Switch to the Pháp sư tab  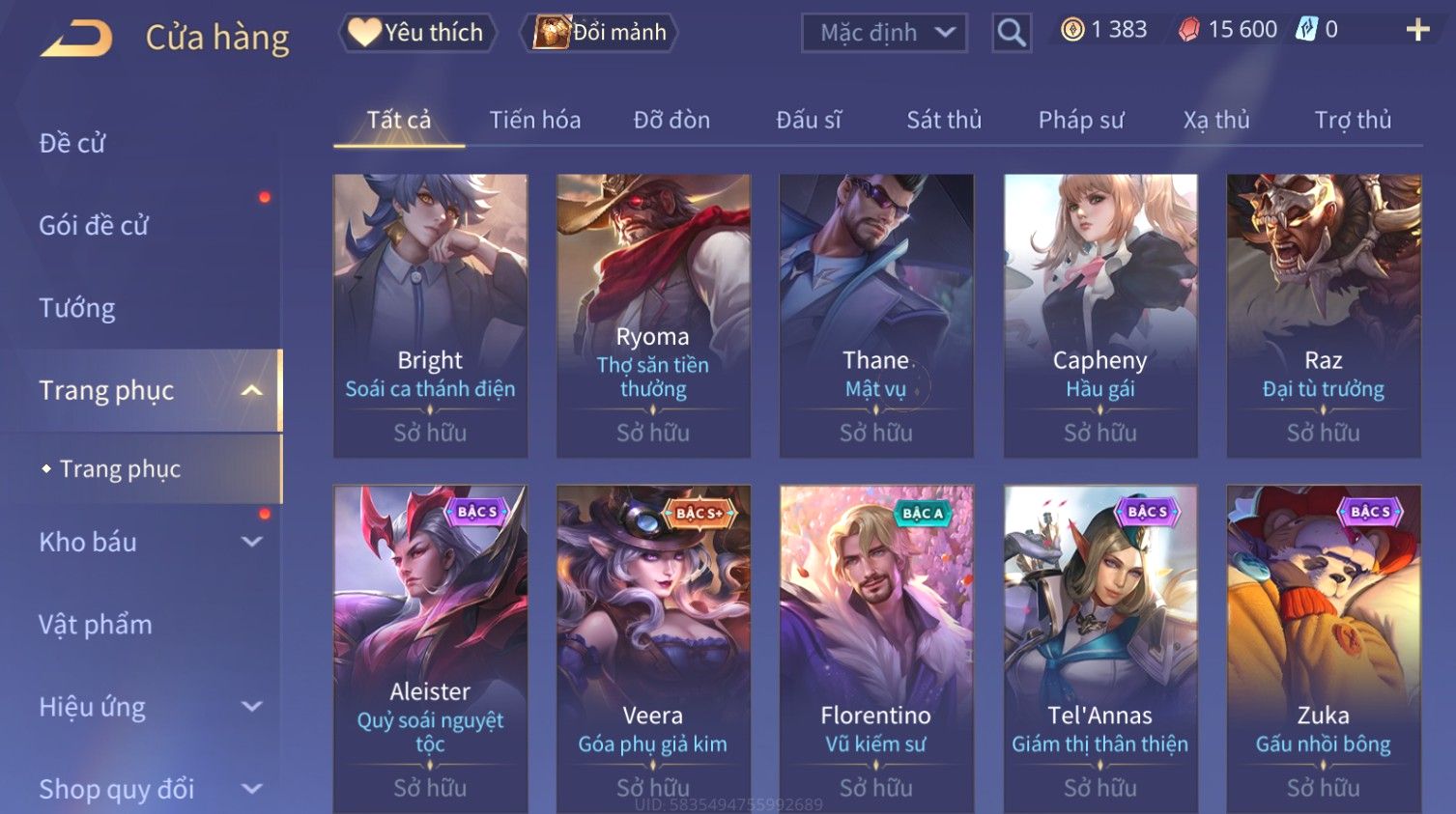click(1080, 120)
